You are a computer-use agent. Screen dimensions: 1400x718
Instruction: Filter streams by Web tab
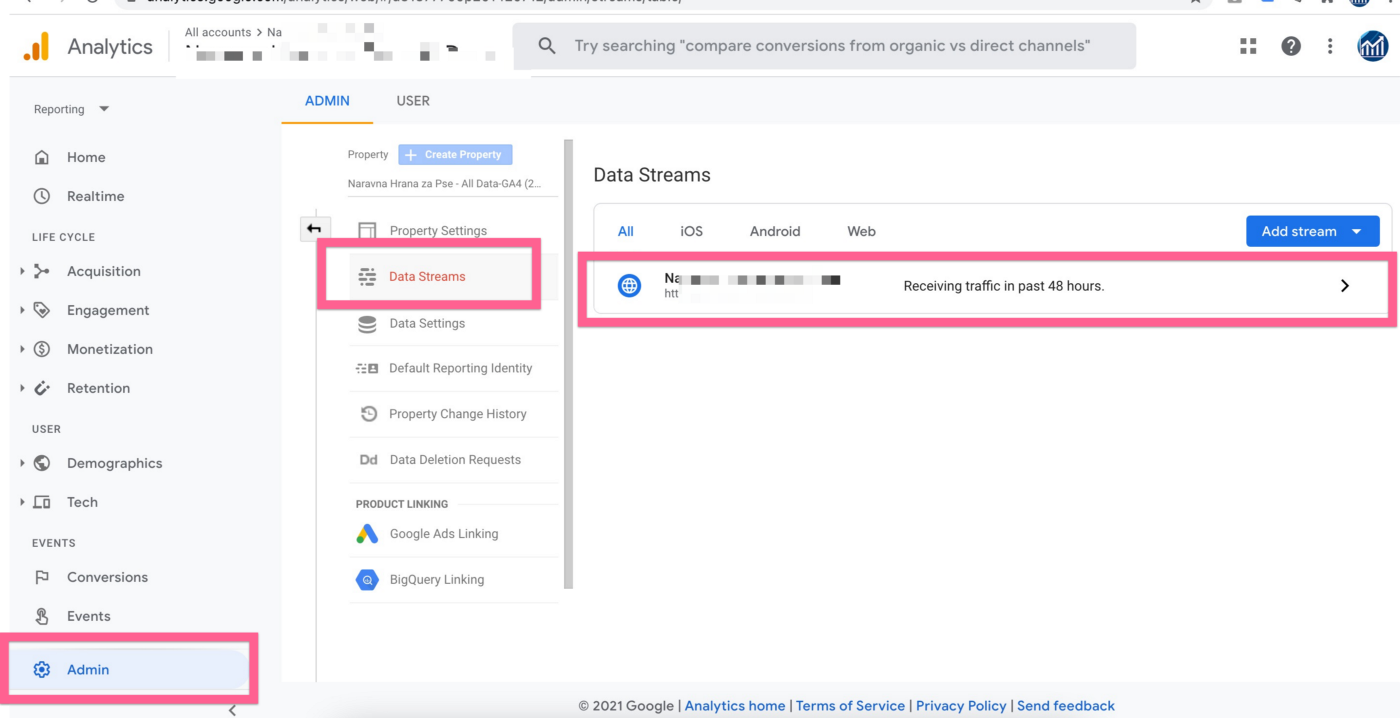[x=861, y=231]
